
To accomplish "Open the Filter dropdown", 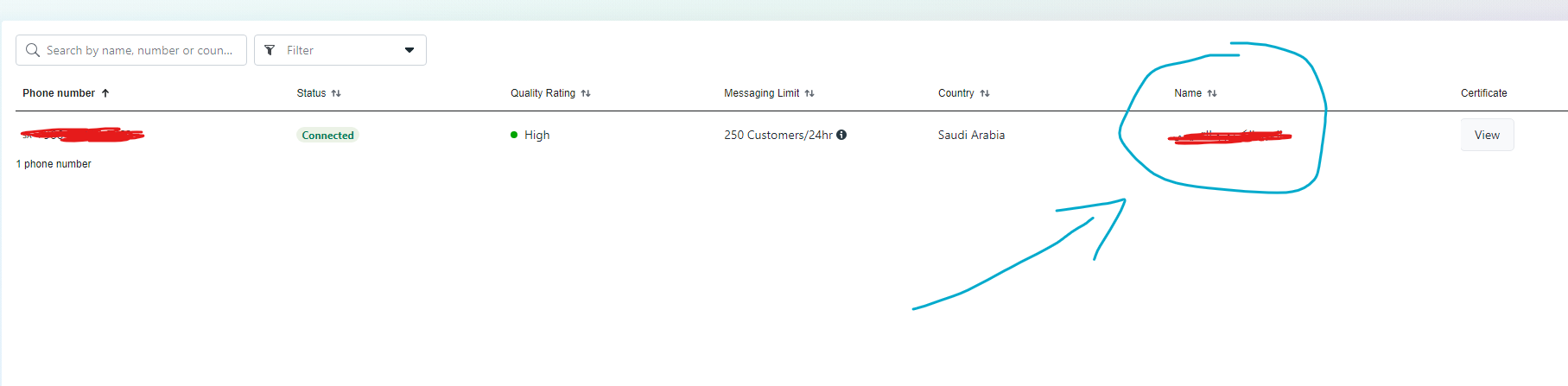I will [340, 50].
